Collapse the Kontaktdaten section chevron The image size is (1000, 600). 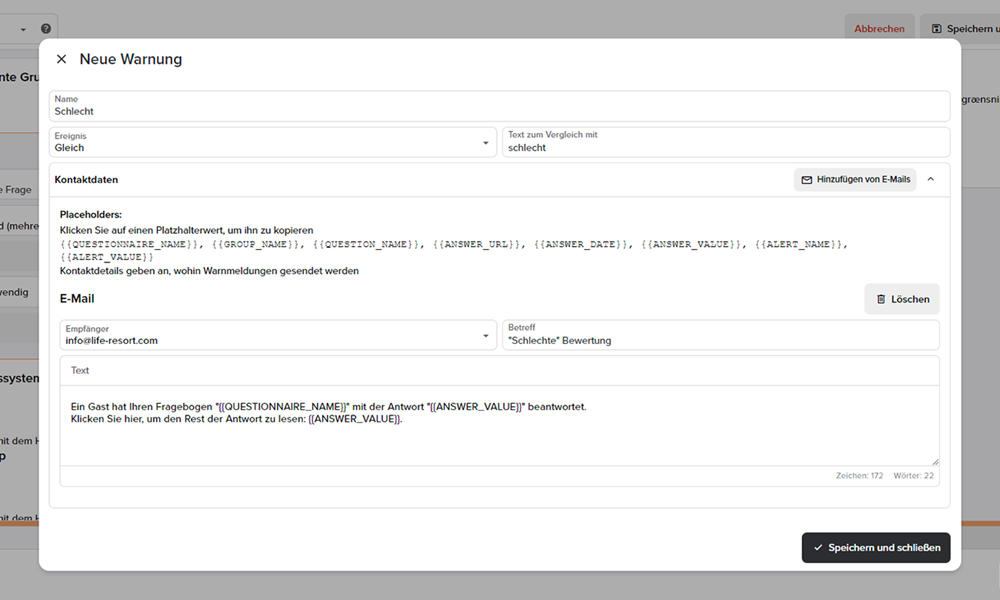pos(931,179)
